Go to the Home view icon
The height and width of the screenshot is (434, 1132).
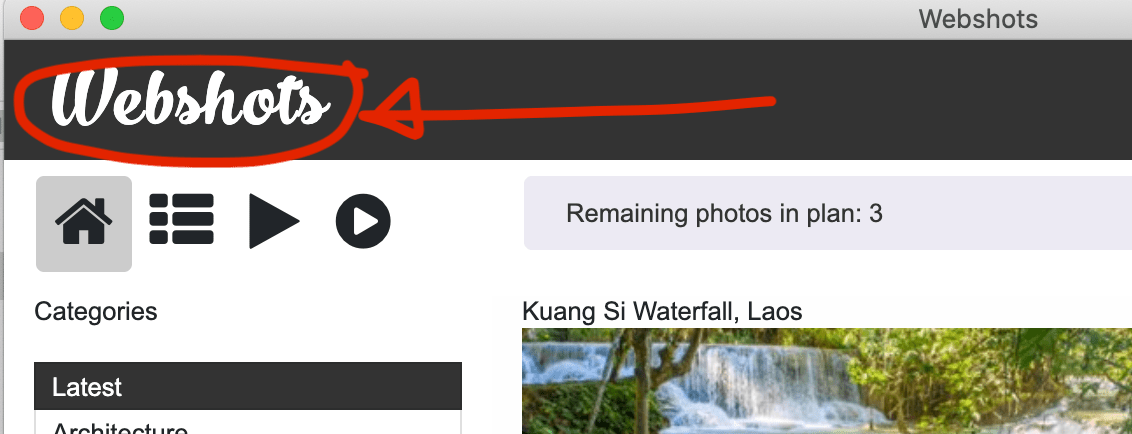point(84,223)
